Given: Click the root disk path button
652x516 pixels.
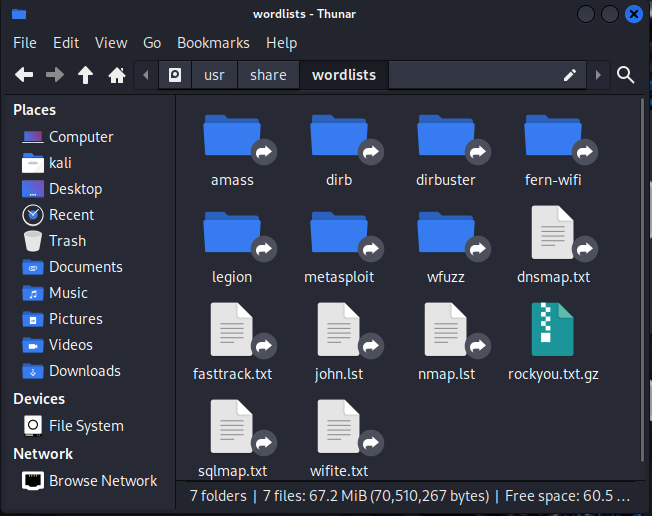Looking at the screenshot, I should coord(175,75).
